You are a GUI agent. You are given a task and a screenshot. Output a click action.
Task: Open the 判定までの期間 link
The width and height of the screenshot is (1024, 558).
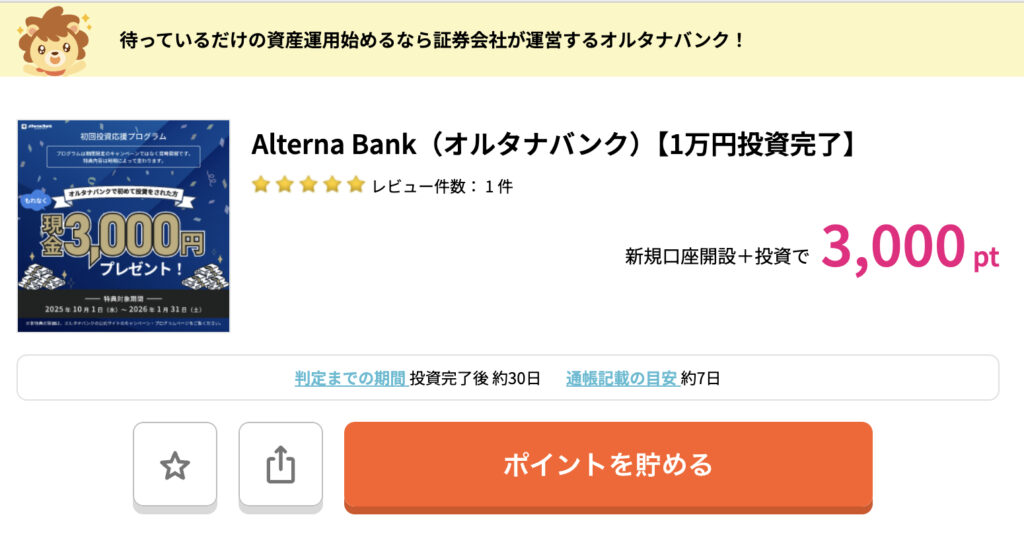click(350, 378)
